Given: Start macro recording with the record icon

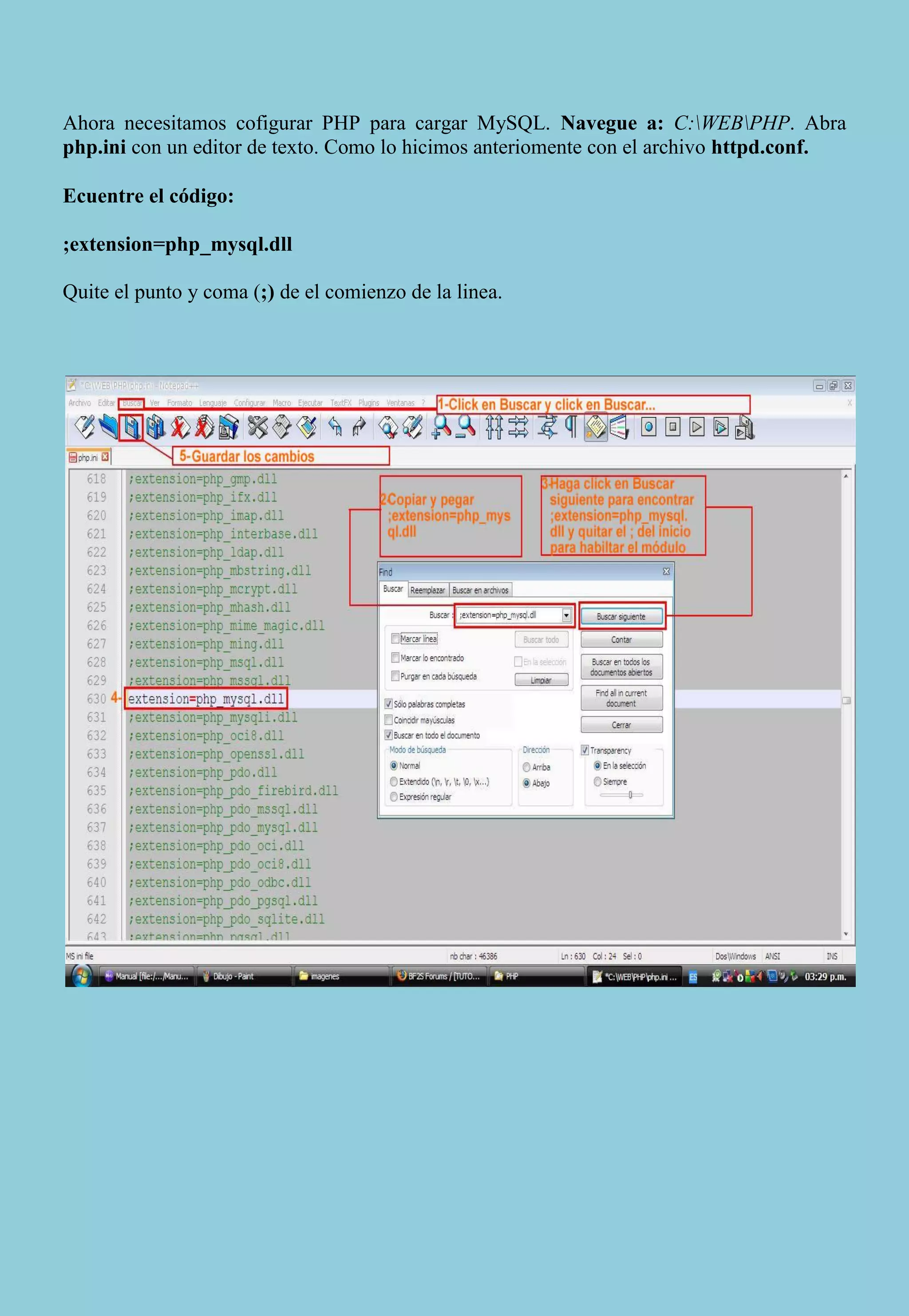Looking at the screenshot, I should click(649, 427).
